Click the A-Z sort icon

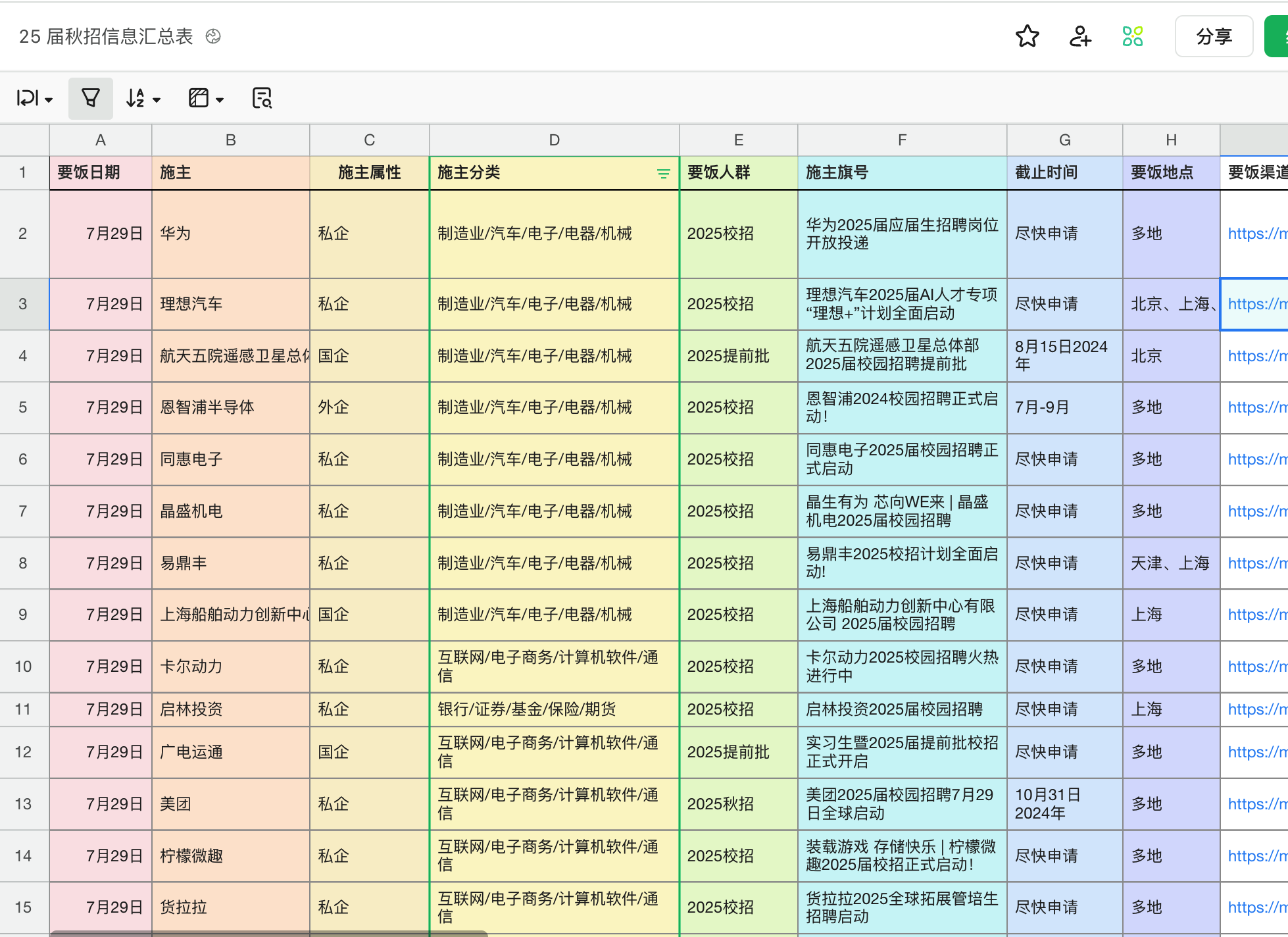[136, 98]
